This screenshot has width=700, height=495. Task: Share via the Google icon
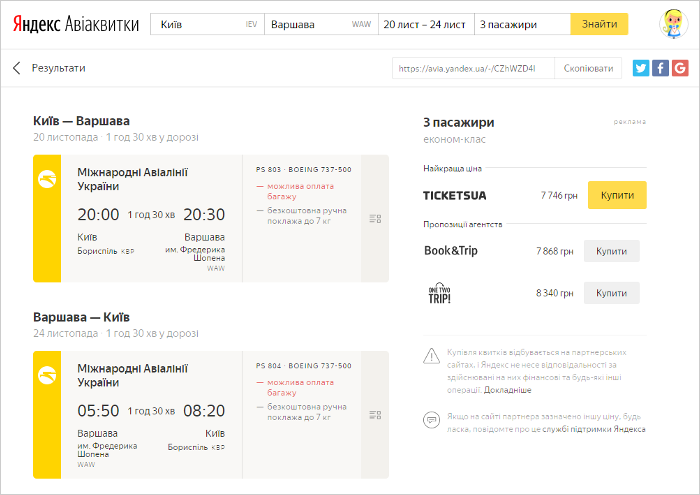tap(680, 68)
